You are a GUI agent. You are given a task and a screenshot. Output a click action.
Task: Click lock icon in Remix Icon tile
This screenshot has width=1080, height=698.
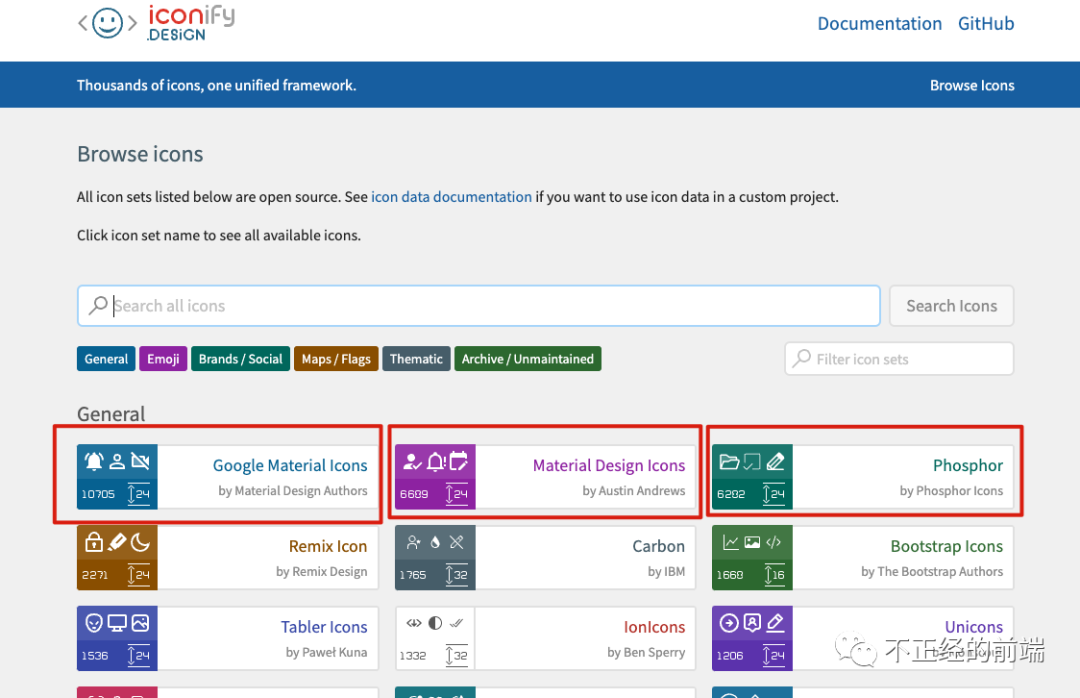[94, 542]
